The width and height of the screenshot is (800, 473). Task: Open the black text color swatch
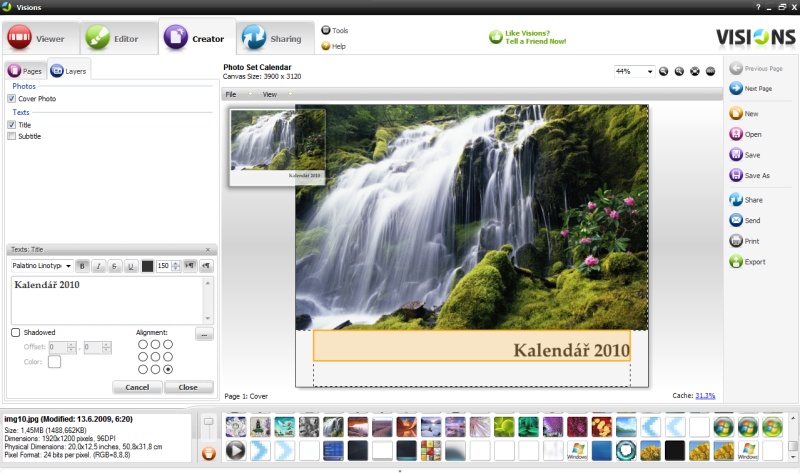[x=147, y=266]
